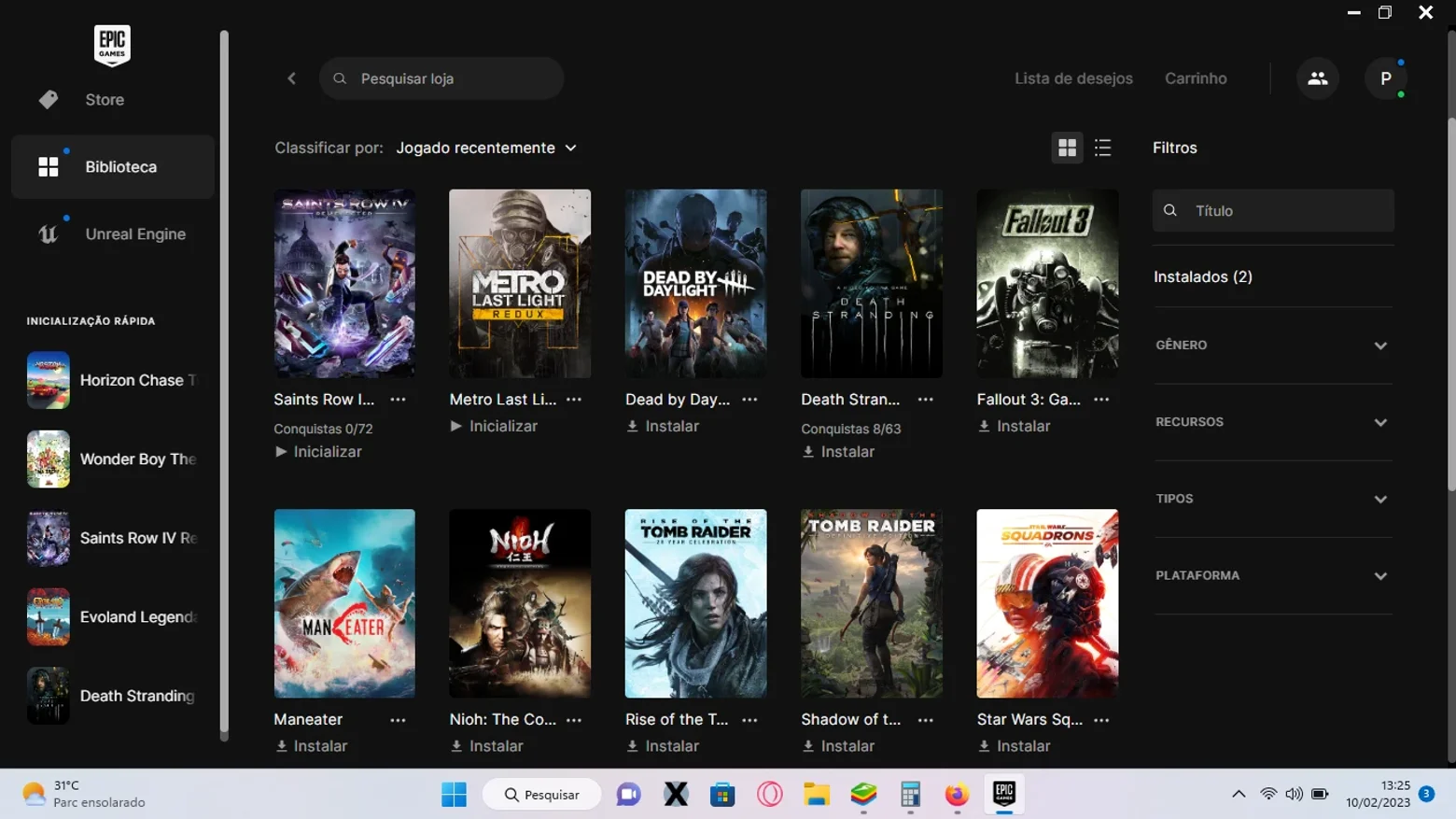The height and width of the screenshot is (819, 1456).
Task: Expand the Plataforma filter
Action: pos(1272,576)
